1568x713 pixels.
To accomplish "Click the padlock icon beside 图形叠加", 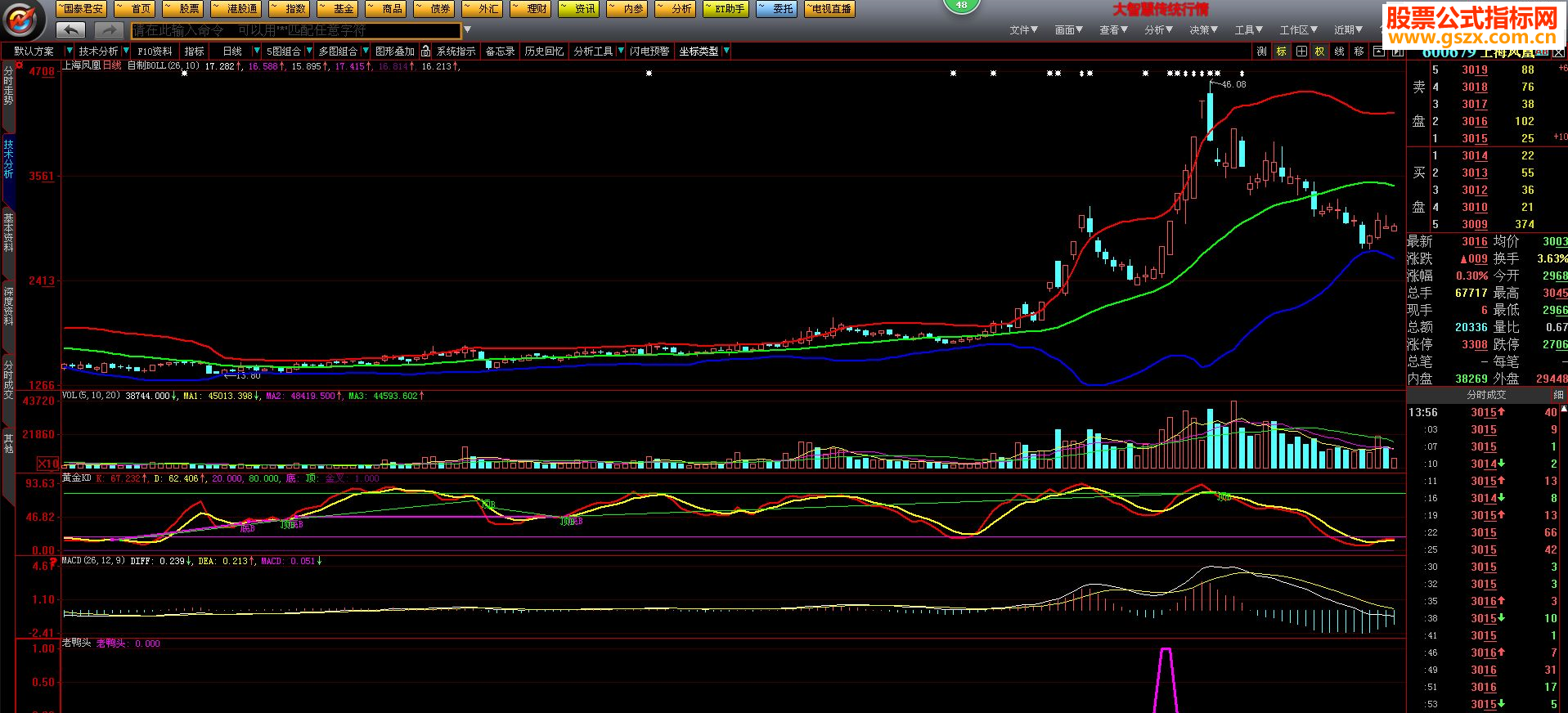I will 425,52.
